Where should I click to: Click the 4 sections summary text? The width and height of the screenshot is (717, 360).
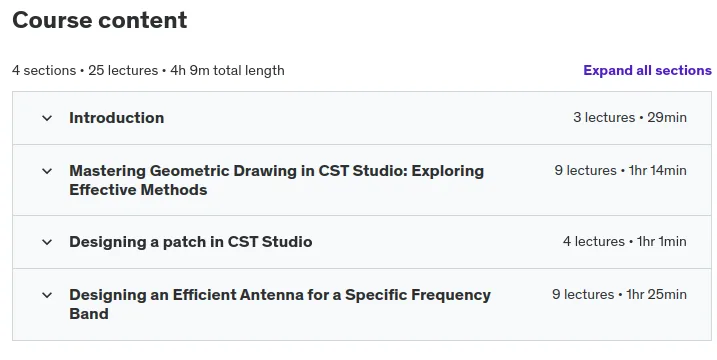[44, 70]
